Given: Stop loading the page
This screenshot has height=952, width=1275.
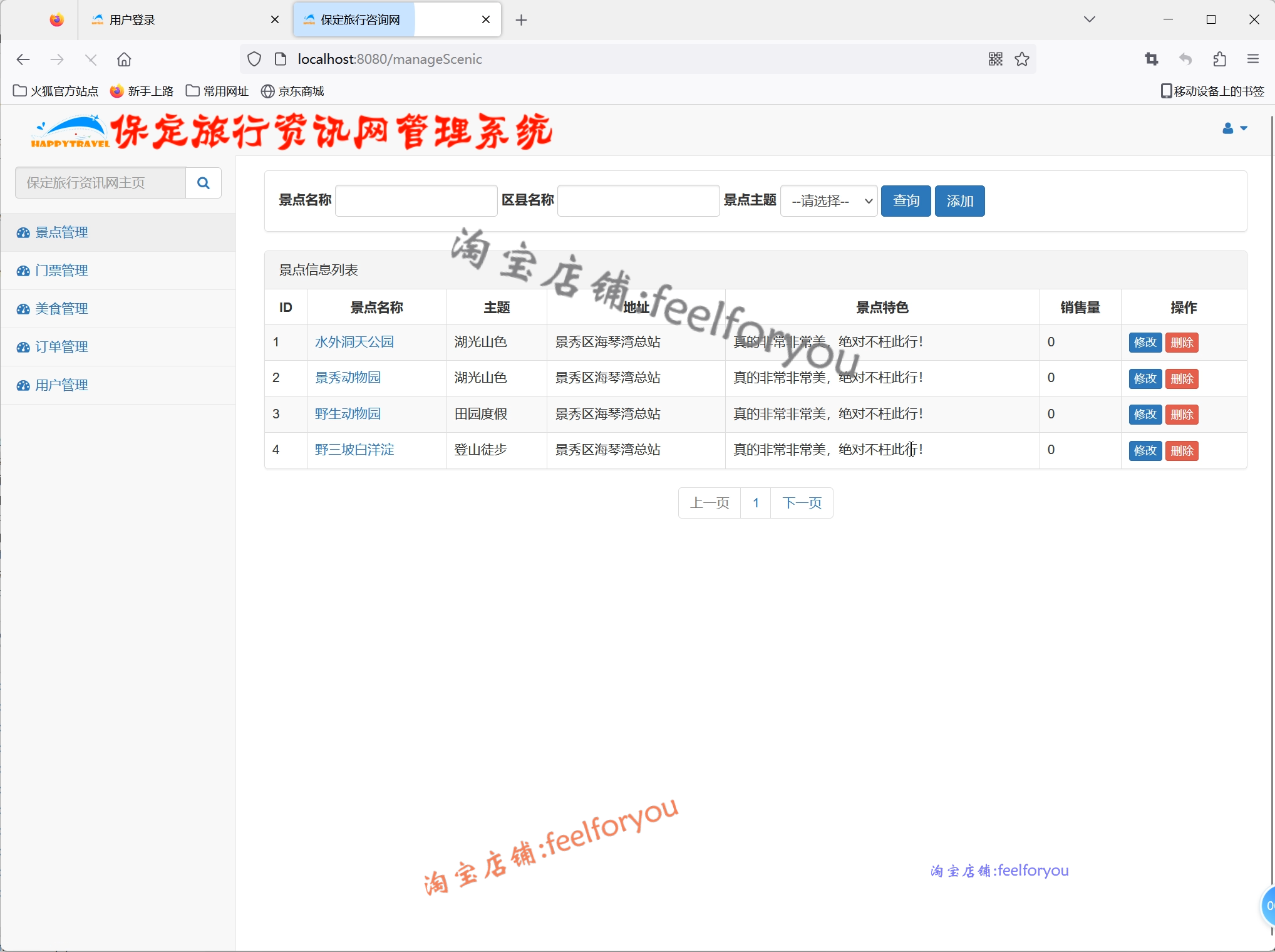Looking at the screenshot, I should pos(91,59).
